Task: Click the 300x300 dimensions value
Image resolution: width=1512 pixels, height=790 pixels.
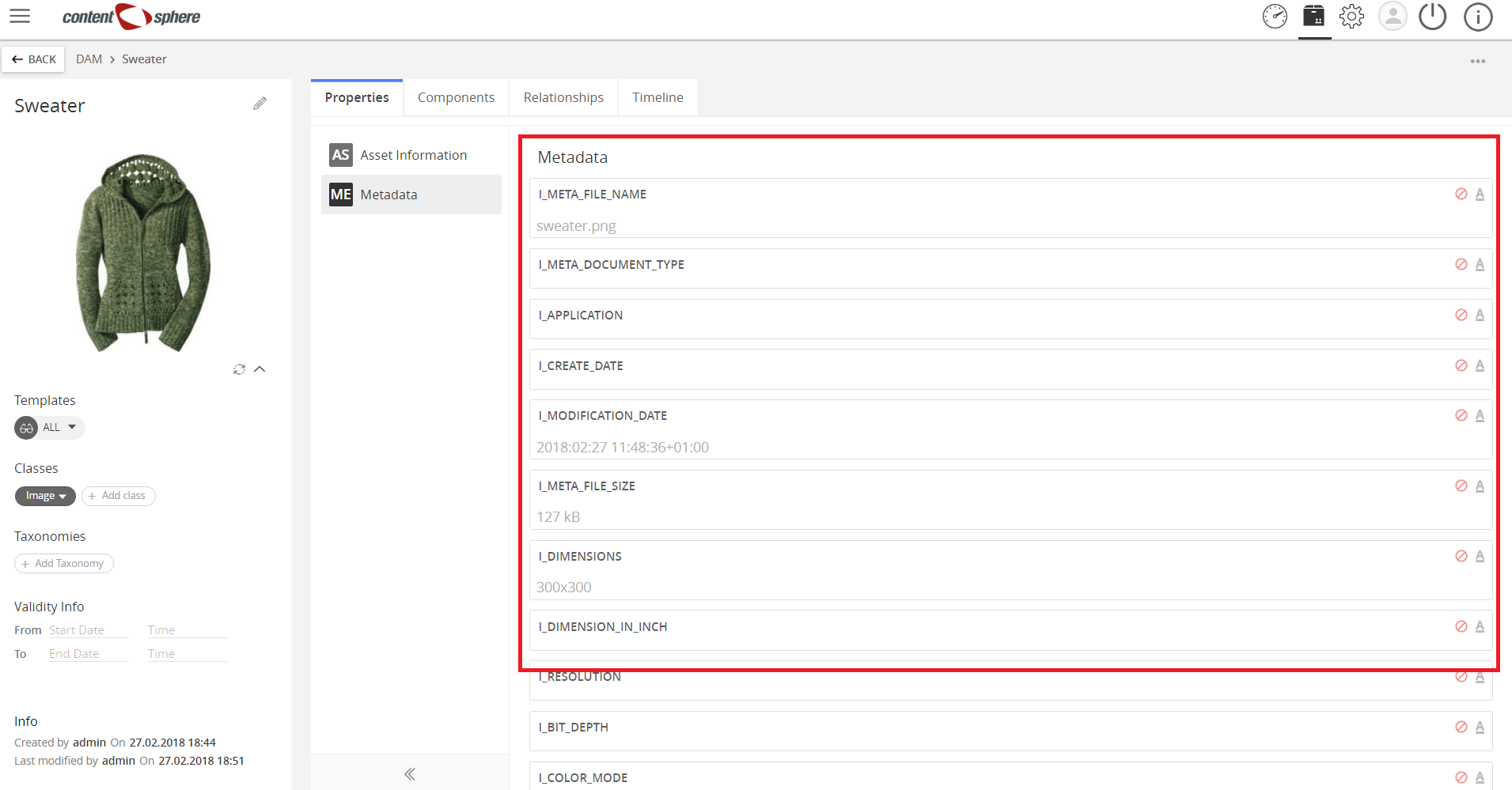Action: pyautogui.click(x=564, y=588)
